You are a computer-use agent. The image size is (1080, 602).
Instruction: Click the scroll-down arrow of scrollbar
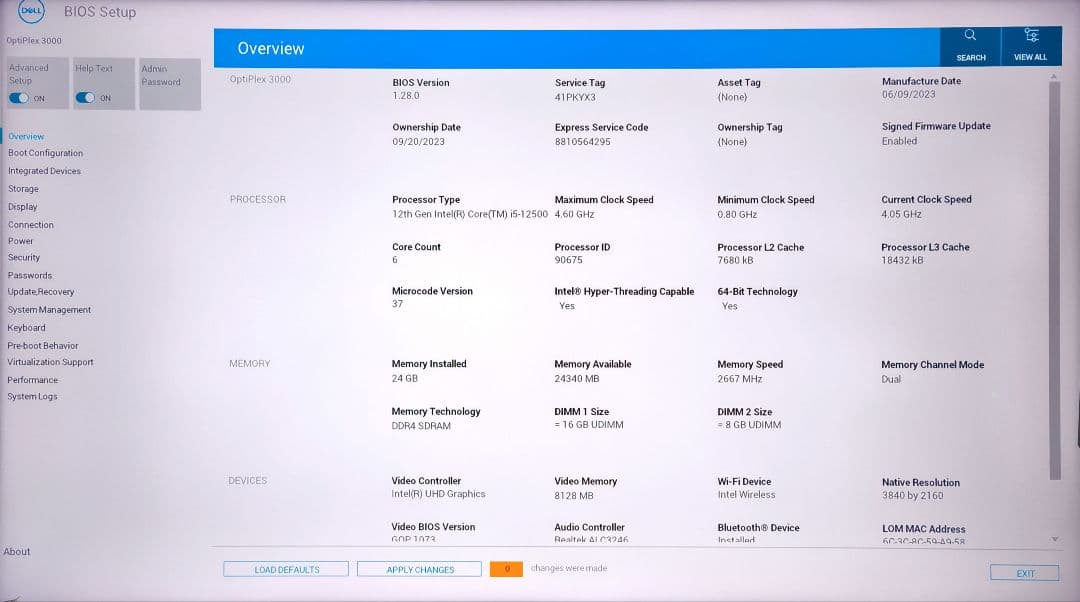click(x=1054, y=539)
